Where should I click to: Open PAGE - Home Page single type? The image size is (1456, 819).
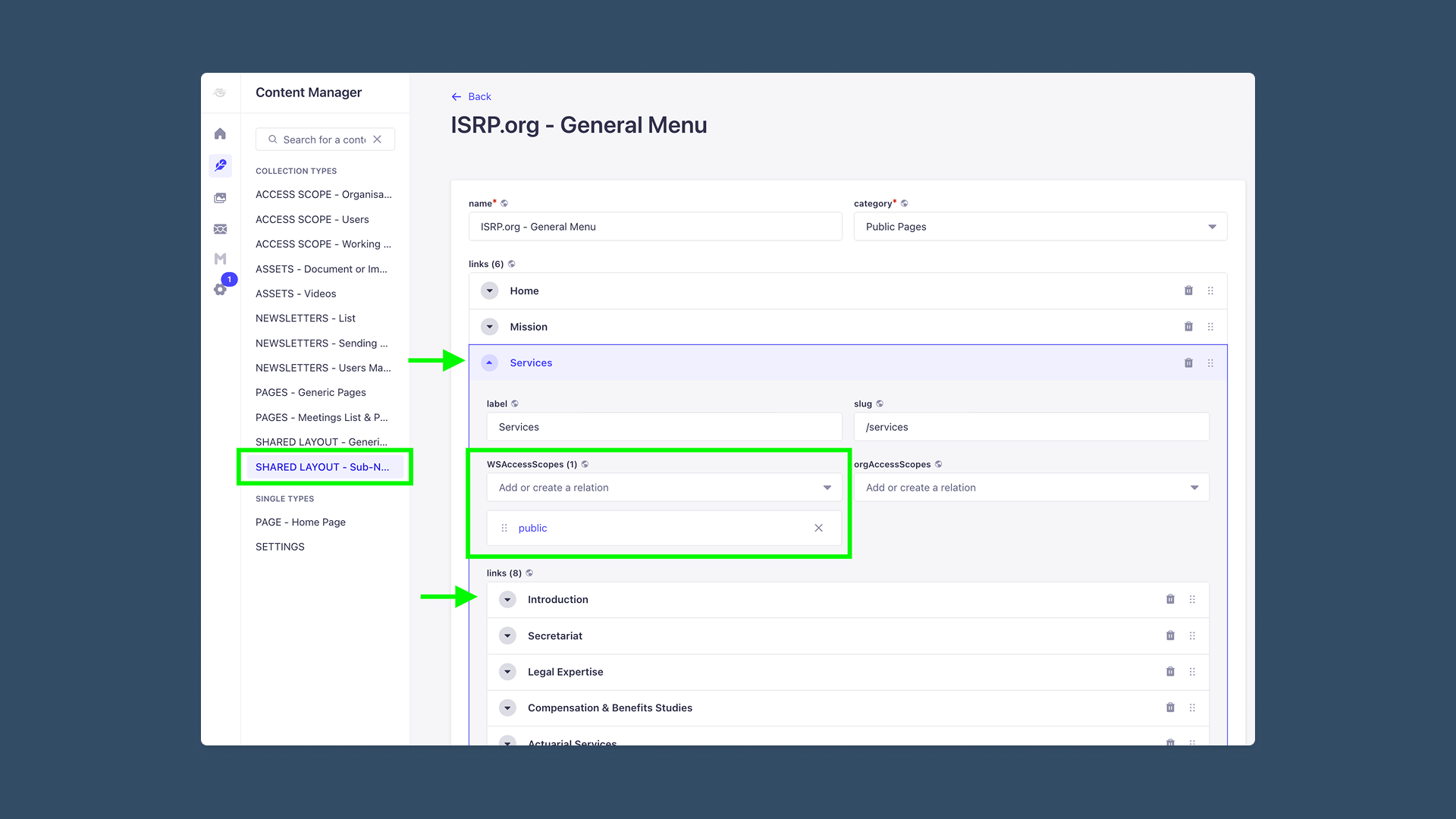click(x=300, y=522)
